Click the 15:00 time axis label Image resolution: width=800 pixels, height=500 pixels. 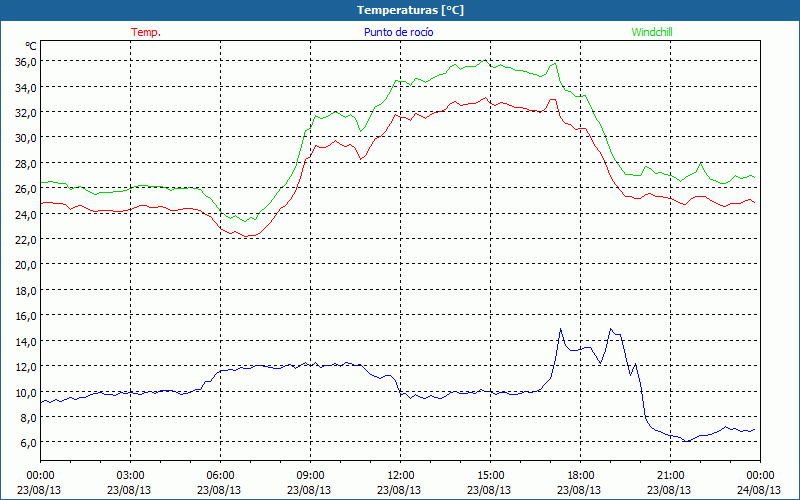490,476
